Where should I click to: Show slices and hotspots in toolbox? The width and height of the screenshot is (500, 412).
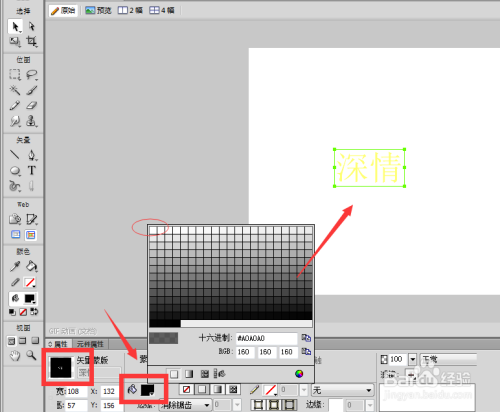point(31,235)
